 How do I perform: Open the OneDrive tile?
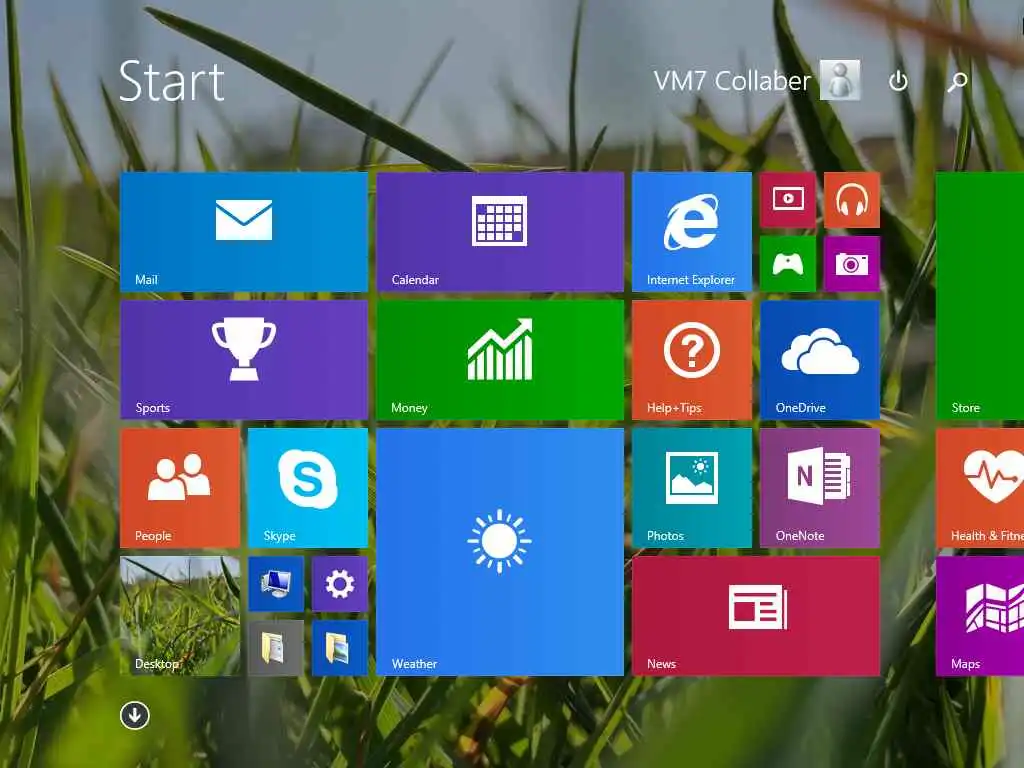click(x=820, y=360)
